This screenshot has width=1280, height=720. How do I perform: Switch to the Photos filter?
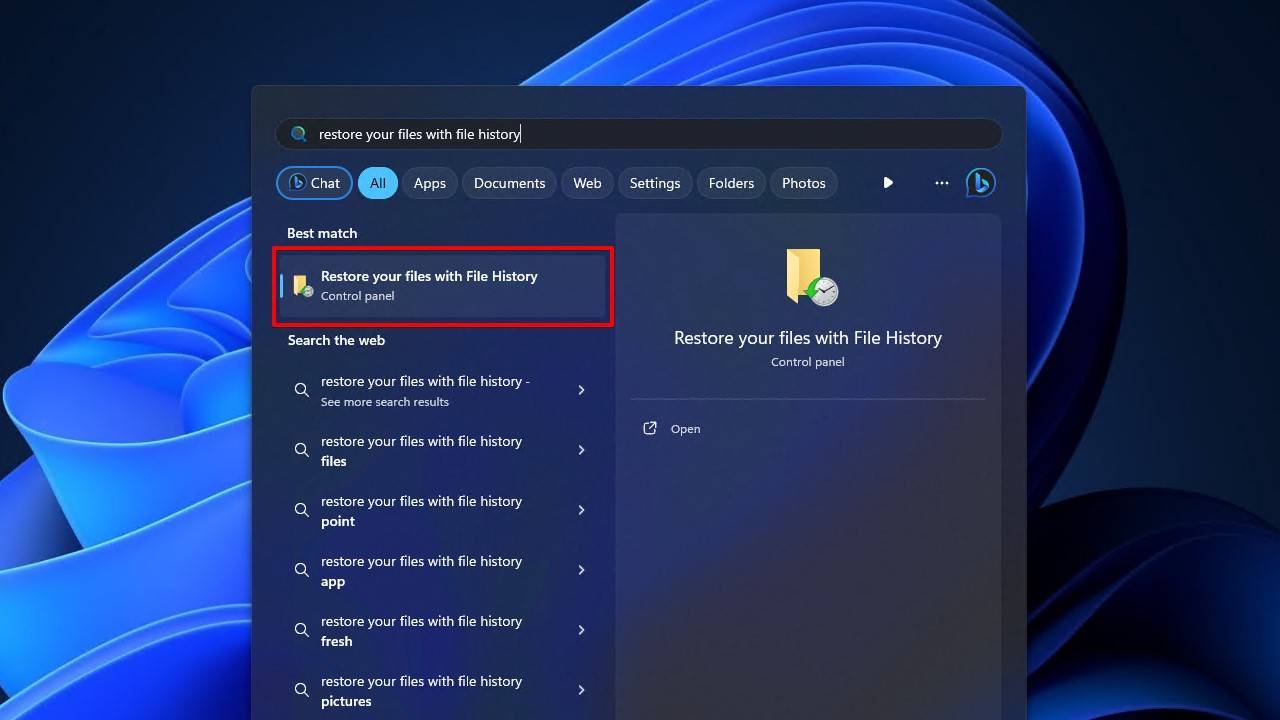[x=804, y=183]
